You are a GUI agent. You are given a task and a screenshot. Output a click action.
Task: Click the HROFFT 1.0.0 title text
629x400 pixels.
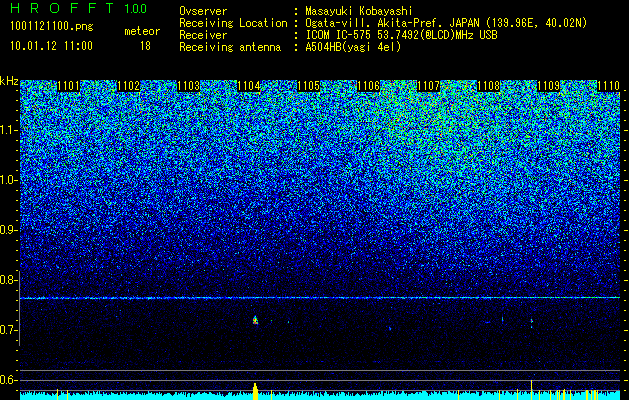(x=79, y=8)
